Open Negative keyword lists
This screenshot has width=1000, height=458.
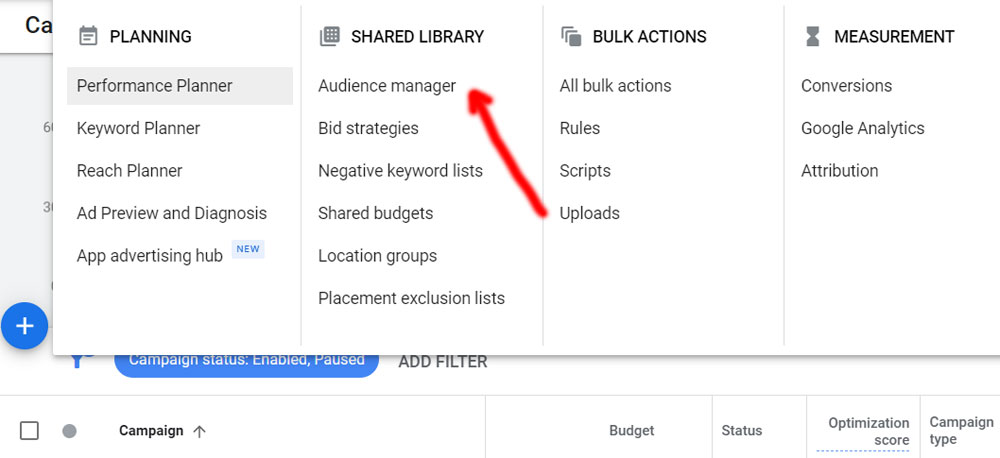tap(401, 171)
